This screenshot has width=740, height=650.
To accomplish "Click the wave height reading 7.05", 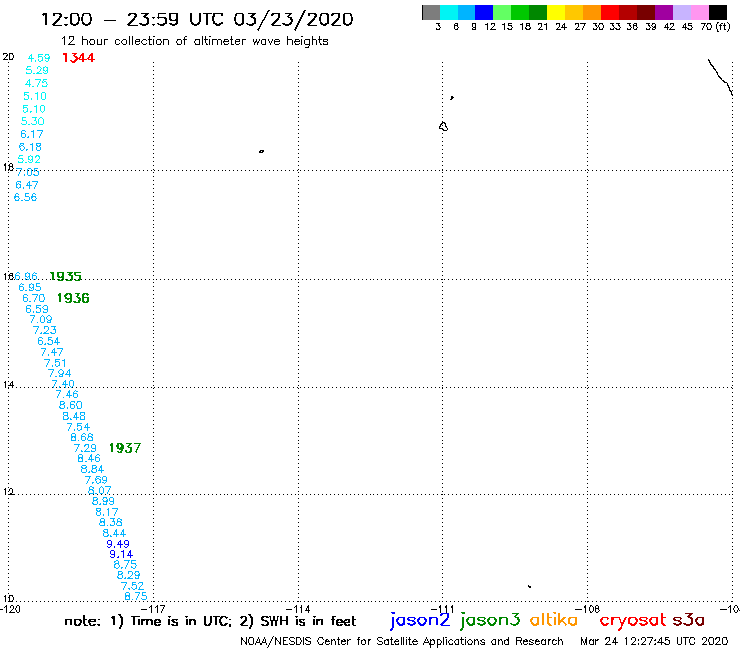I will tap(27, 172).
